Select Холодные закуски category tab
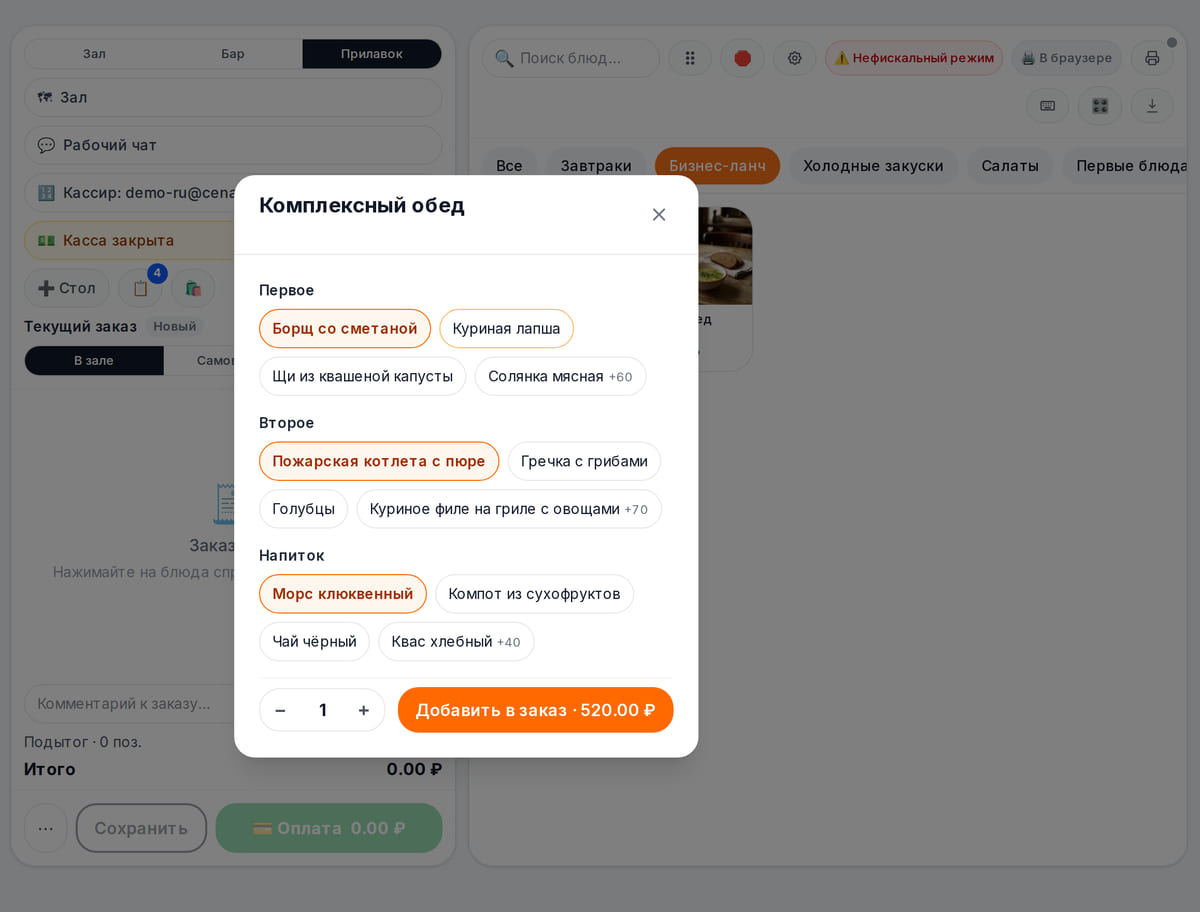1200x912 pixels. pyautogui.click(x=873, y=166)
